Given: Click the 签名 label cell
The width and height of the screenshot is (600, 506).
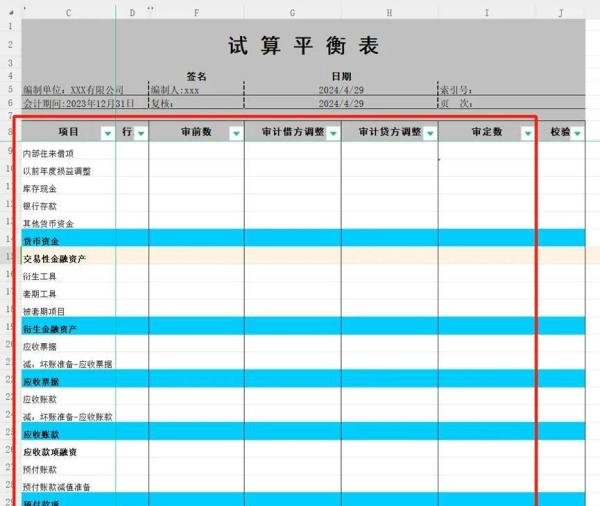Looking at the screenshot, I should (196, 77).
